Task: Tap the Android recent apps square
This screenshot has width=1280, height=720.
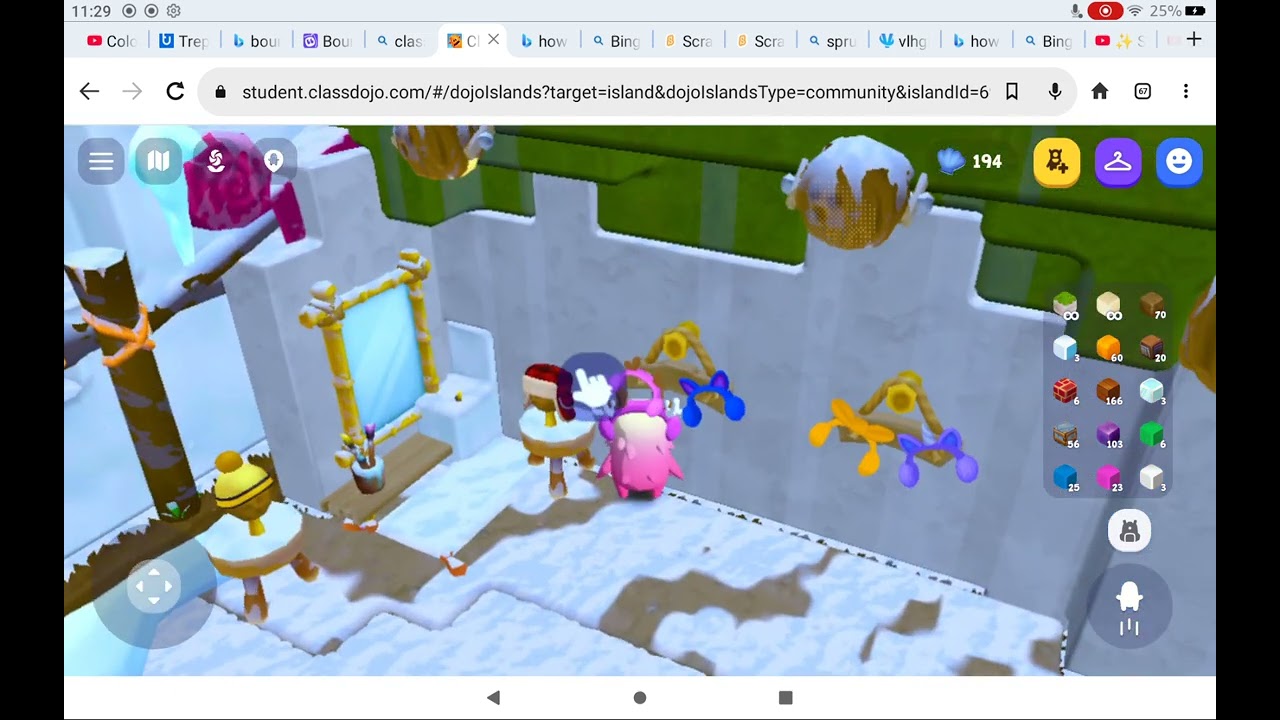Action: click(786, 697)
